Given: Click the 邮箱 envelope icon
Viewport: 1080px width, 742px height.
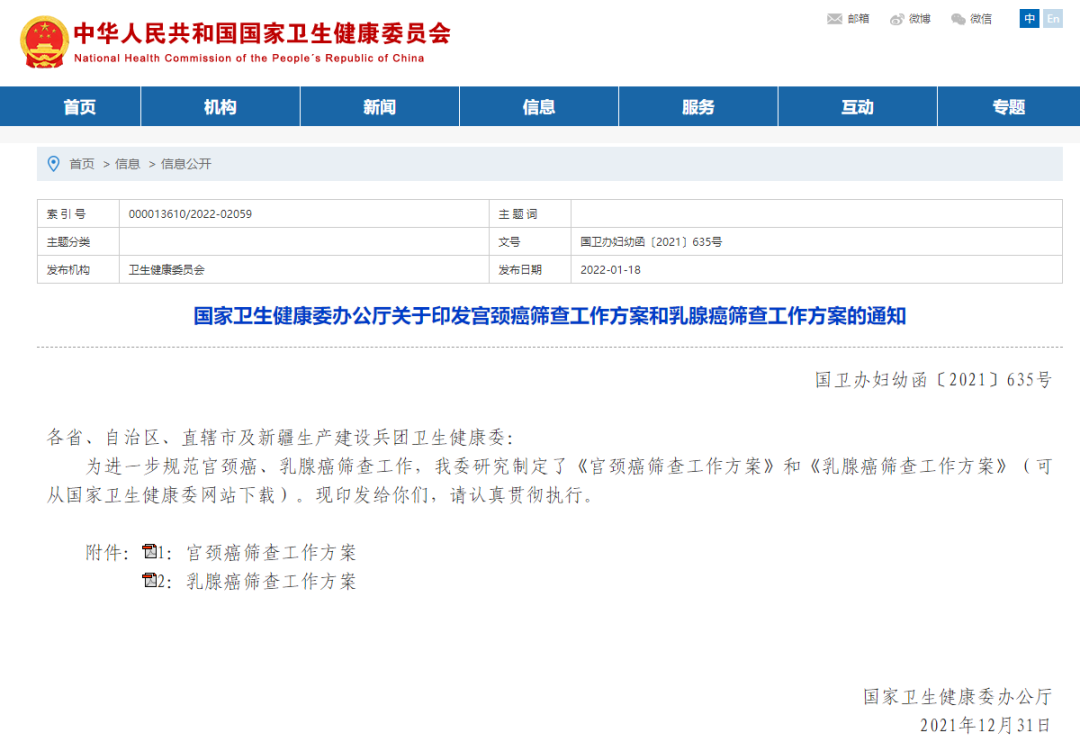Looking at the screenshot, I should (832, 18).
